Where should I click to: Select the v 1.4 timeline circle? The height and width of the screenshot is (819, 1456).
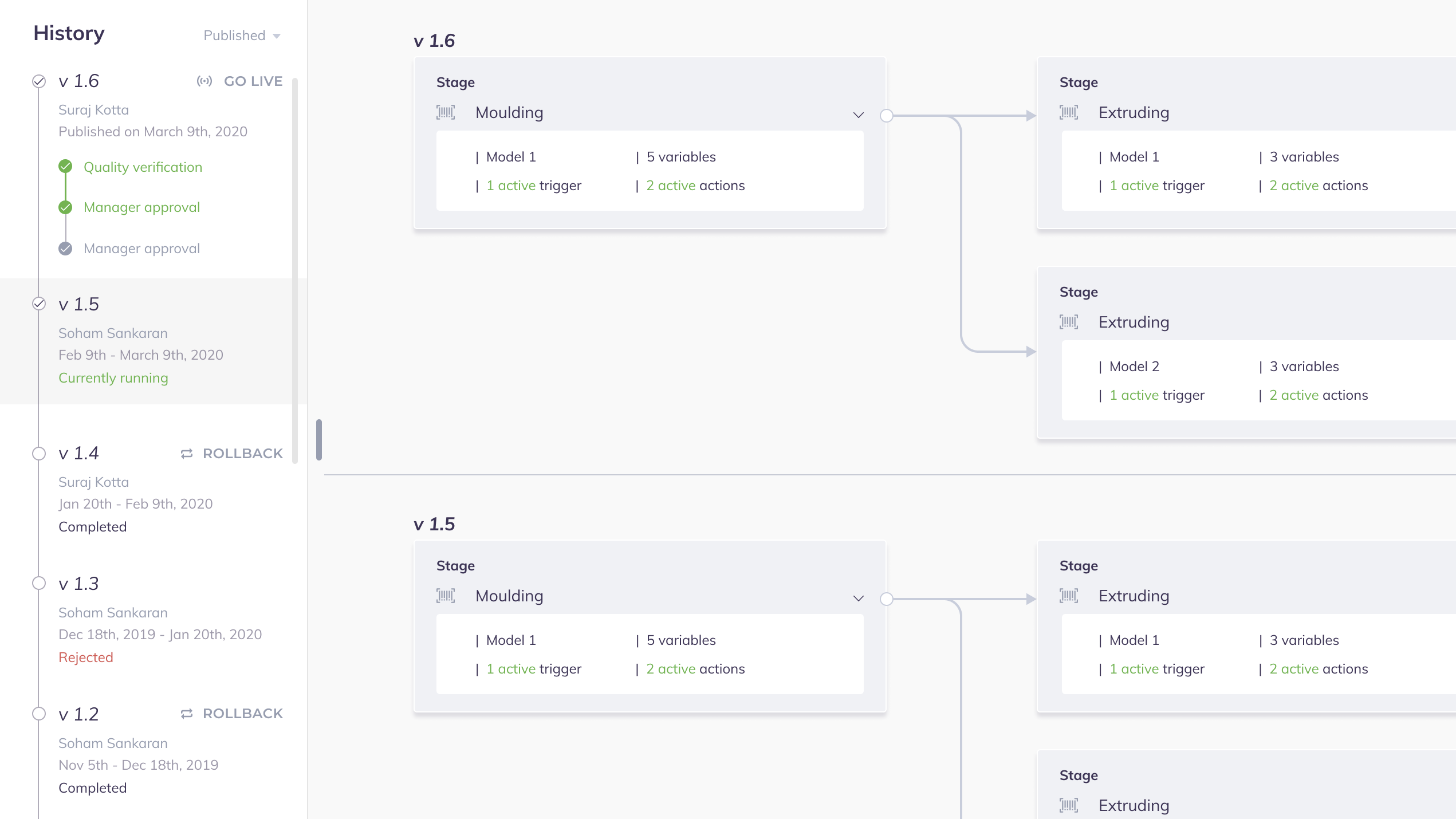[x=39, y=454]
